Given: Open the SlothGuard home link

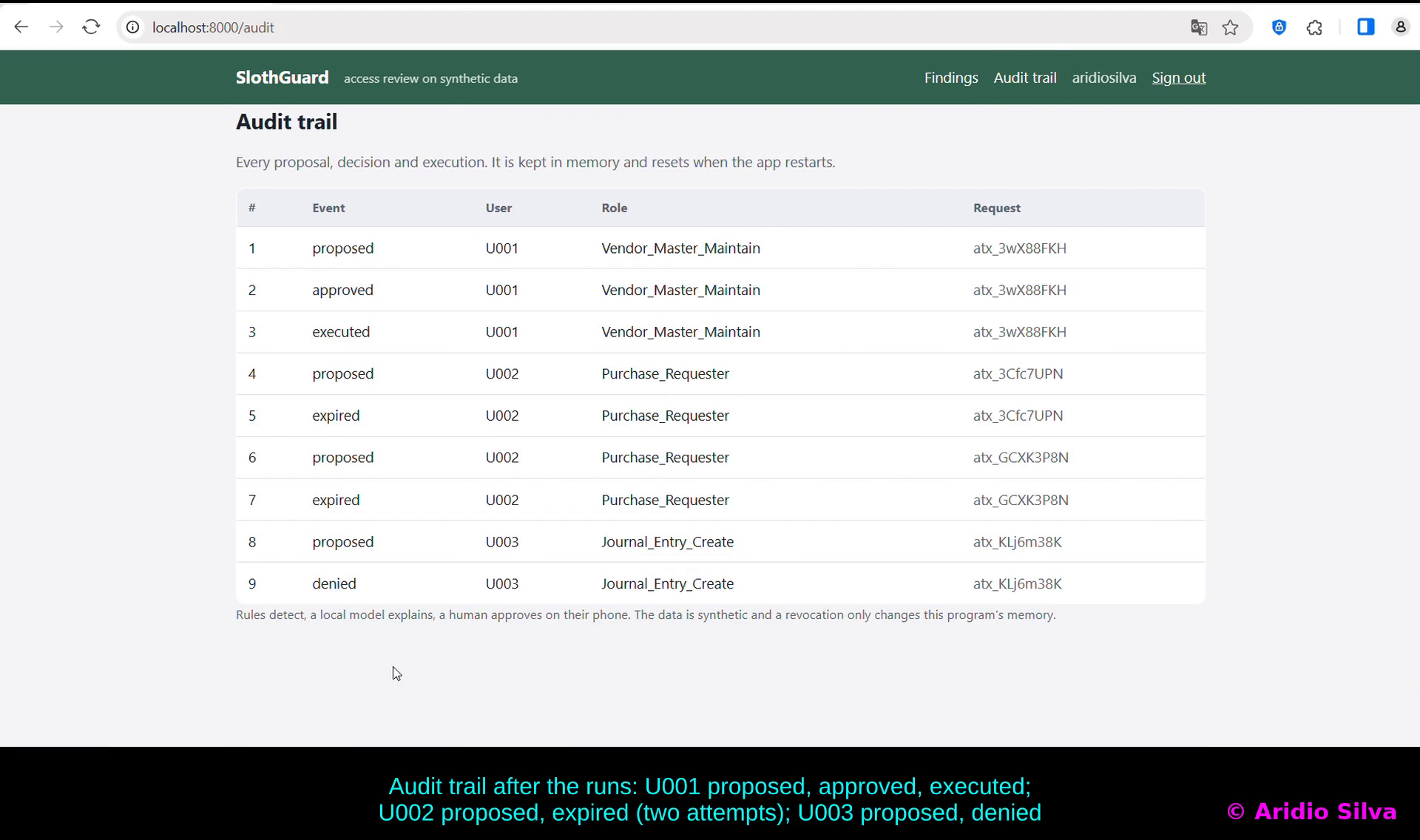Looking at the screenshot, I should coord(282,78).
